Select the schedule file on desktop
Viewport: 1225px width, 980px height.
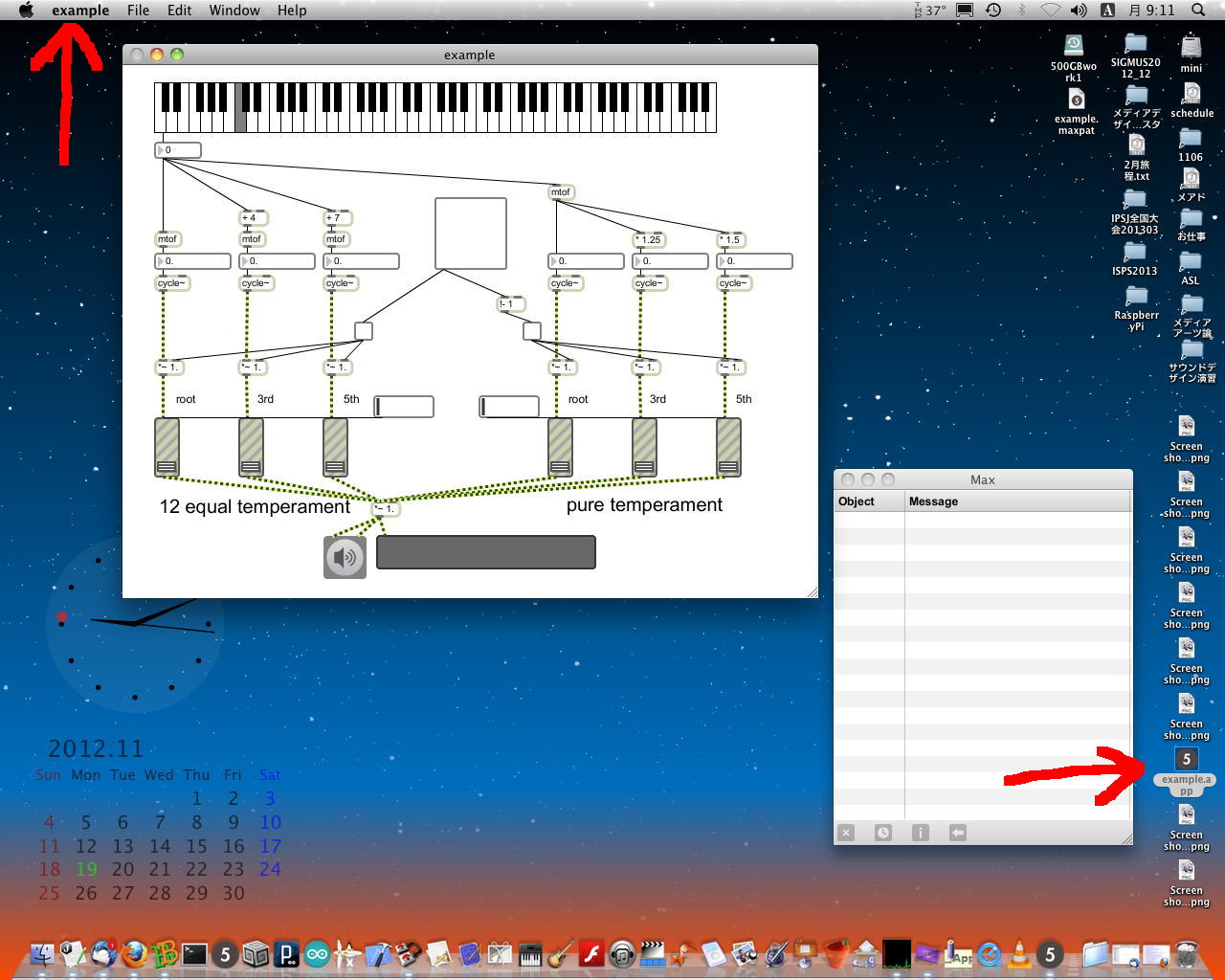(1192, 100)
